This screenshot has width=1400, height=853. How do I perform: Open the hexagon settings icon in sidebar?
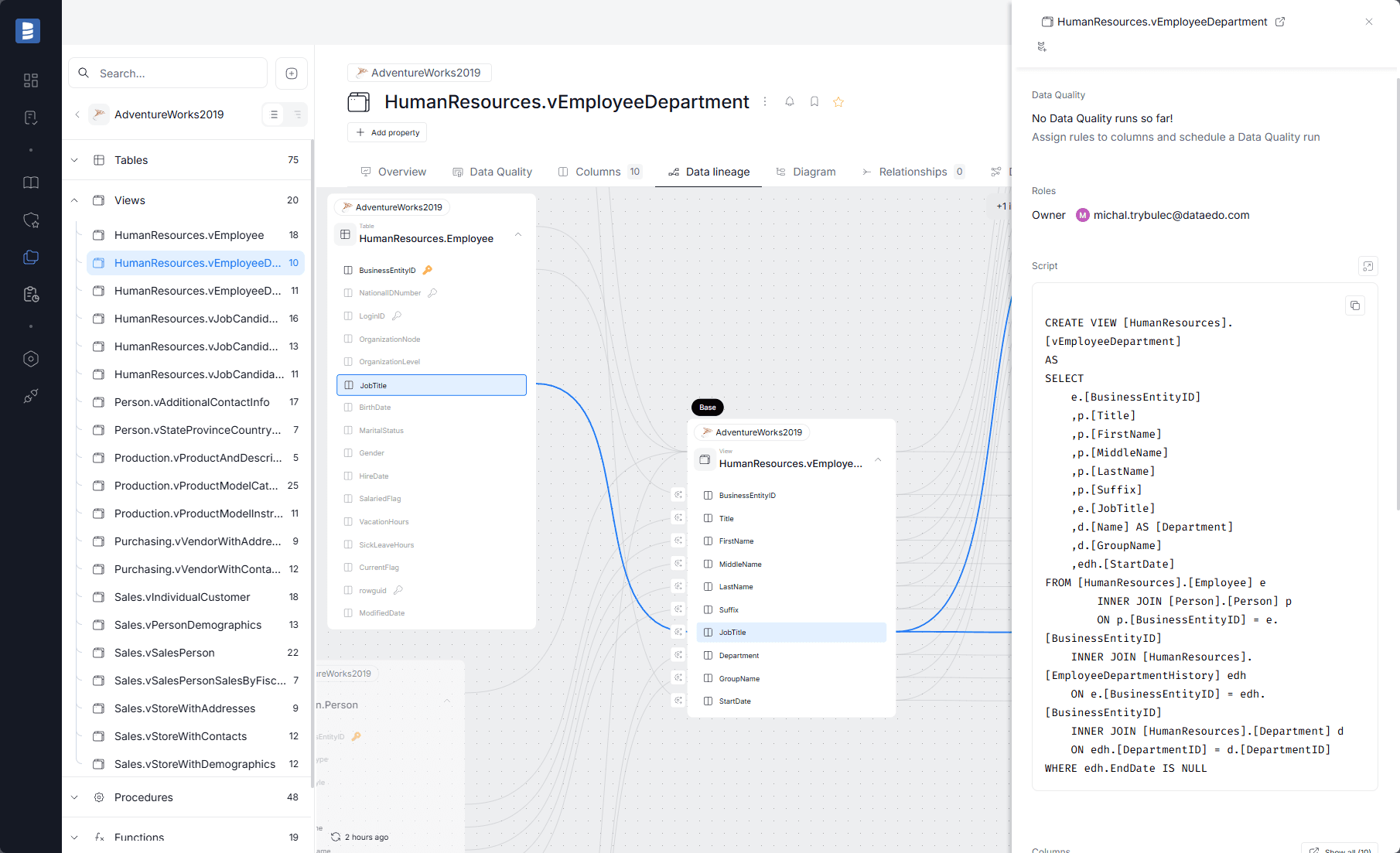pos(31,359)
